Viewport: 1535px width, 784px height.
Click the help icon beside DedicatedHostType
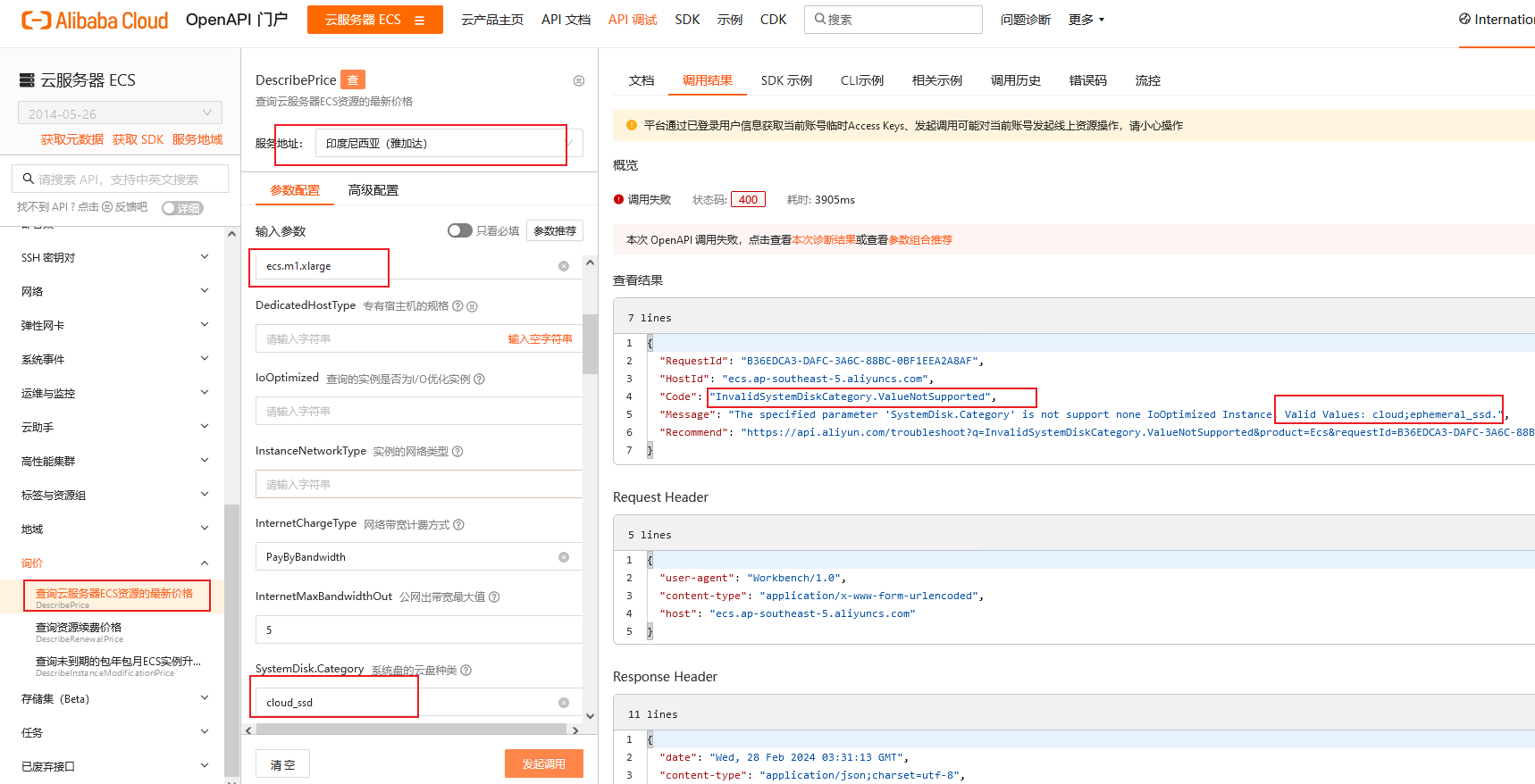pyautogui.click(x=457, y=306)
